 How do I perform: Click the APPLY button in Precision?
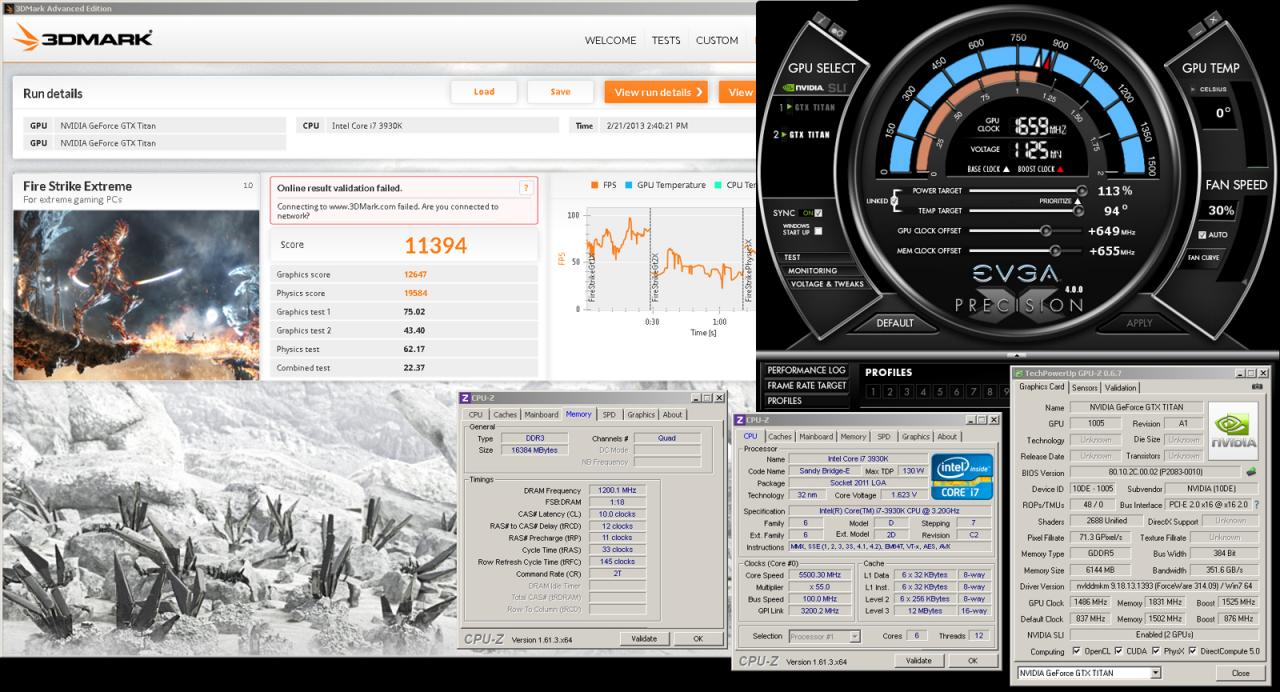click(1139, 323)
